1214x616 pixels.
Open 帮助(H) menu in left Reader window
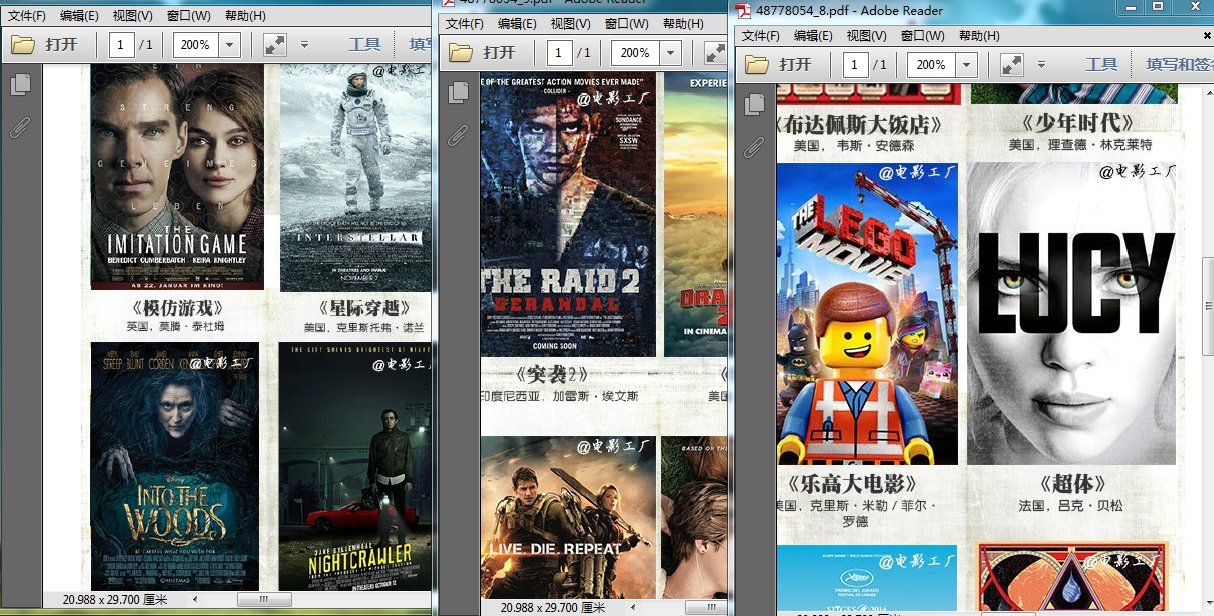pyautogui.click(x=245, y=16)
